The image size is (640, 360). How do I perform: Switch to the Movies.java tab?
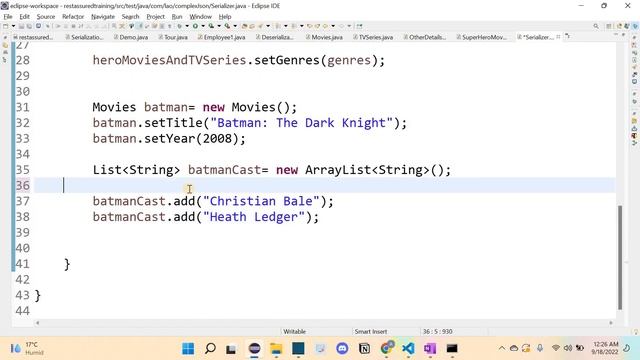click(324, 37)
